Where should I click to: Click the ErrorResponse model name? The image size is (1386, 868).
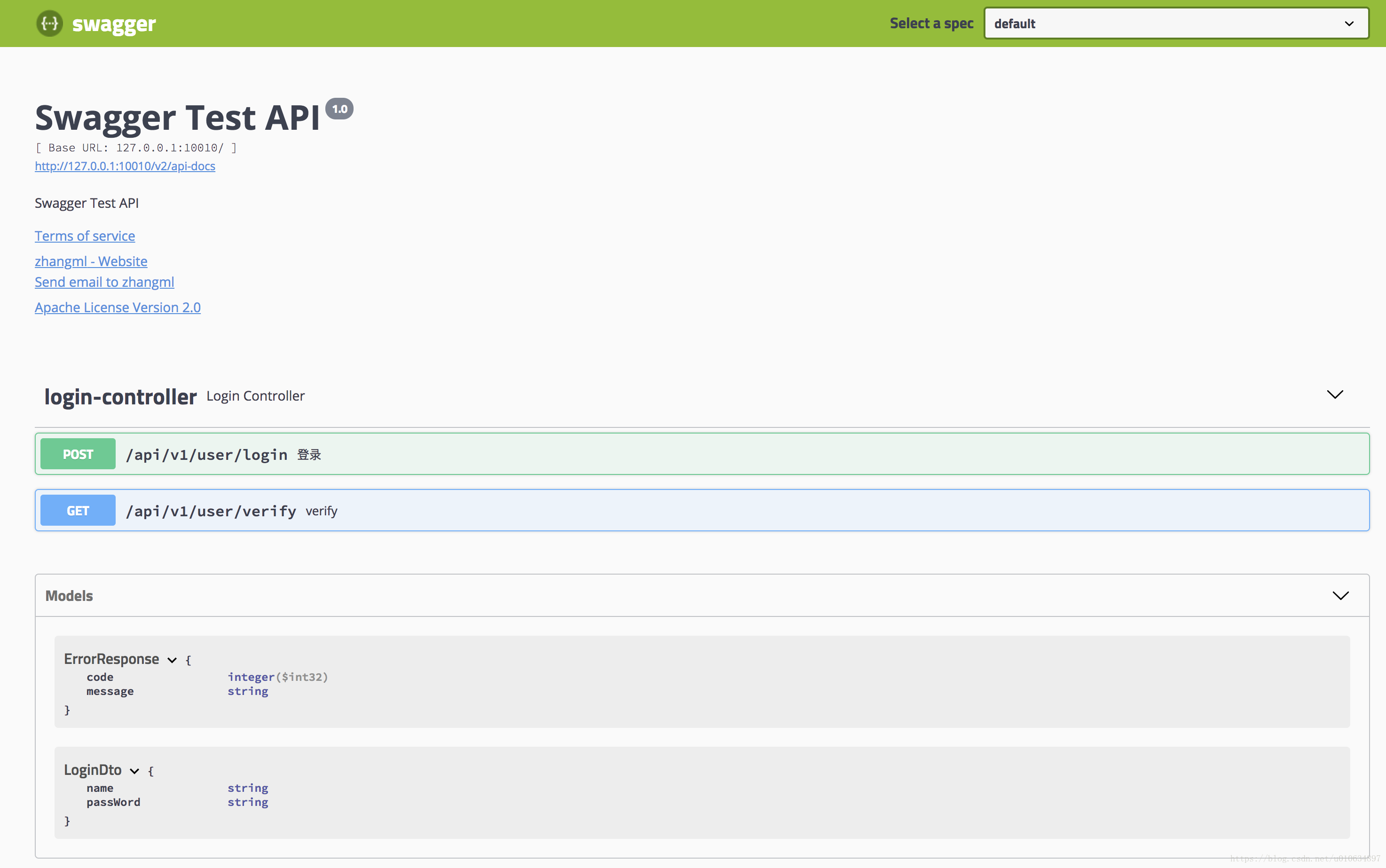coord(111,659)
